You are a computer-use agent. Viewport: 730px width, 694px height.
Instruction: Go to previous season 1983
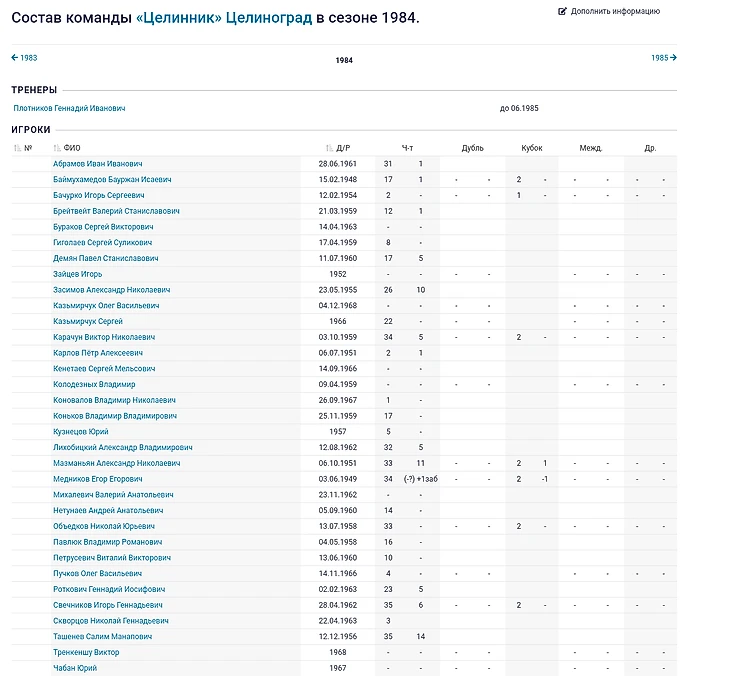(24, 58)
